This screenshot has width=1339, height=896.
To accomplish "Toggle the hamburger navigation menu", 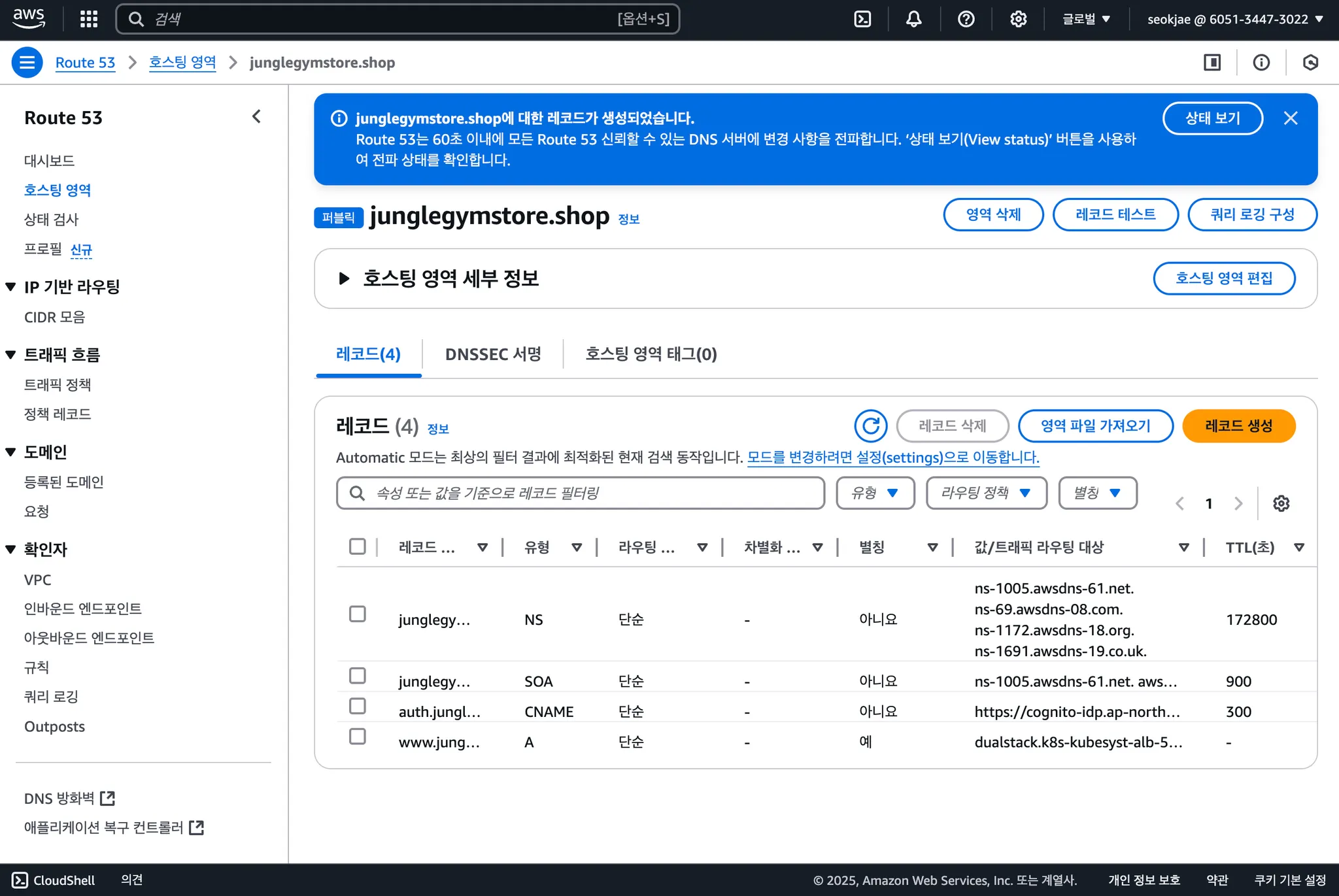I will click(27, 63).
